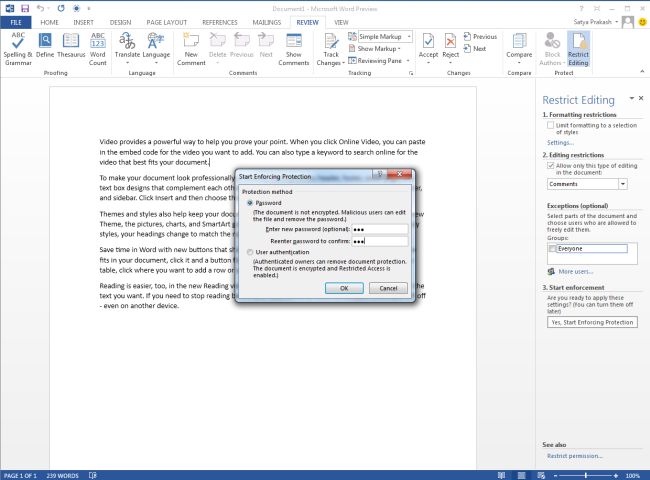Expand the Tracking group dialog launcher
This screenshot has height=480, width=650.
411,73
